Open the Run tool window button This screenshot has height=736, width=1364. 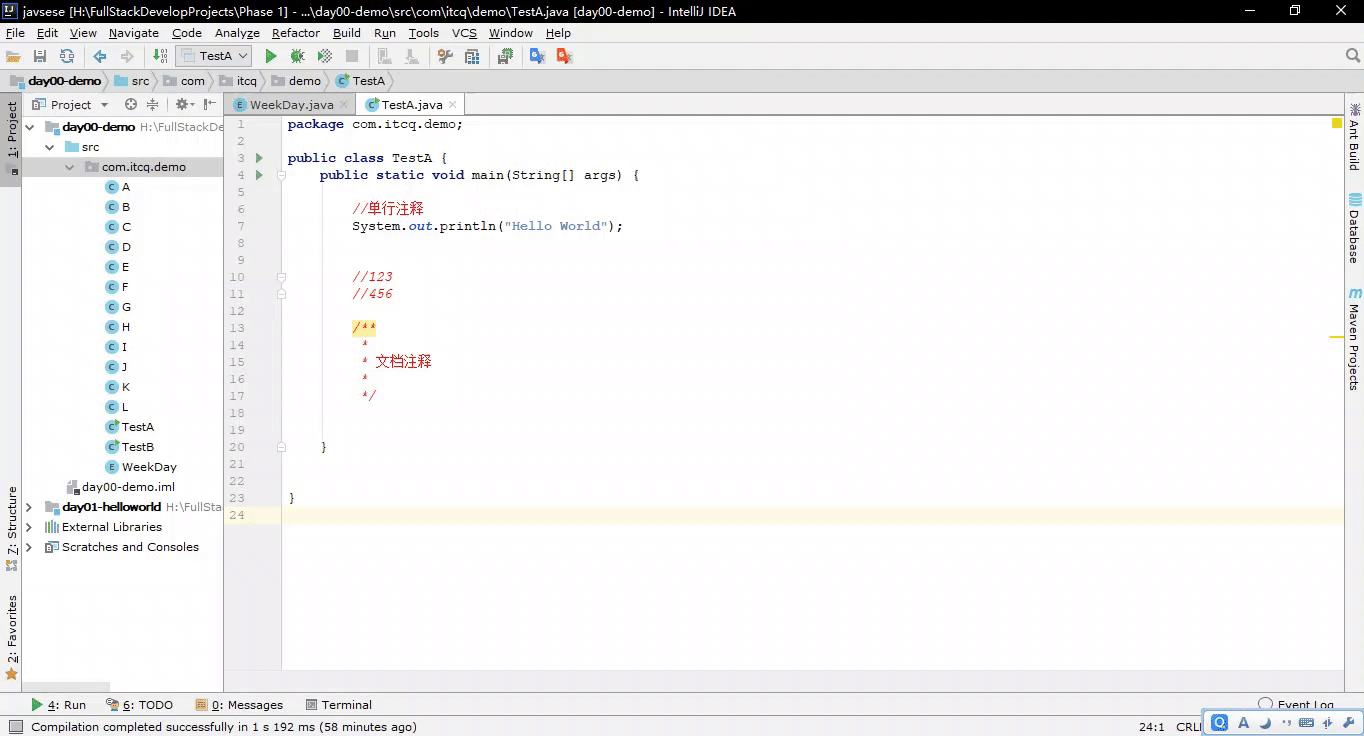(58, 705)
